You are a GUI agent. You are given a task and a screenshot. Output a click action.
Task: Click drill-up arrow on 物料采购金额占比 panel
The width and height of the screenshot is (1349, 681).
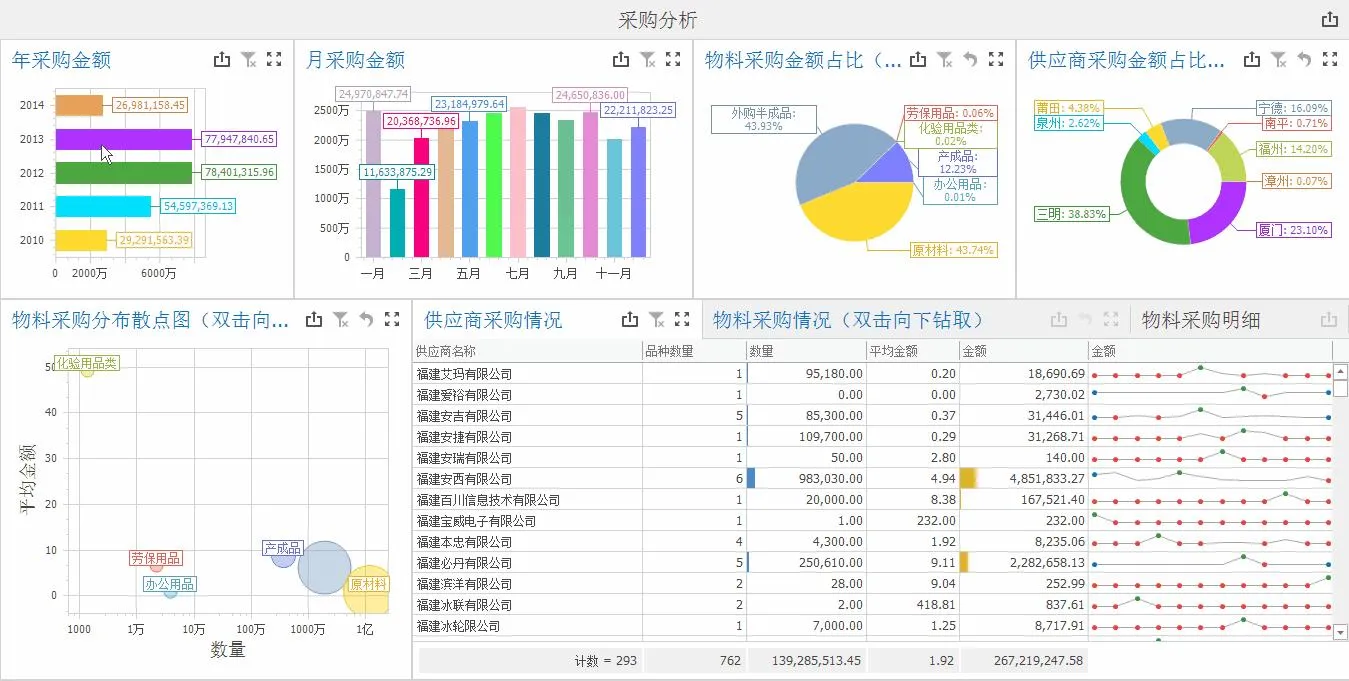(969, 60)
